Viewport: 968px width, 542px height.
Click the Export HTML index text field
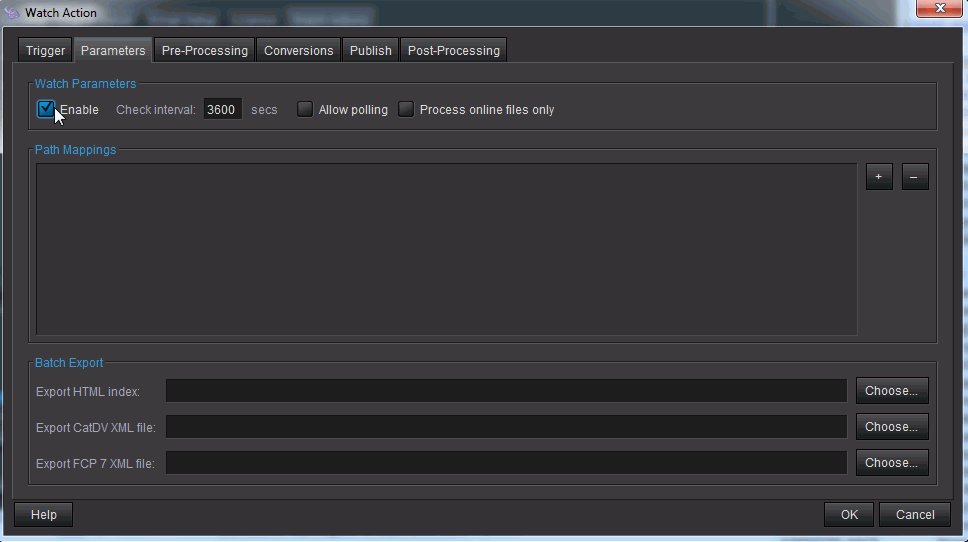click(x=506, y=391)
